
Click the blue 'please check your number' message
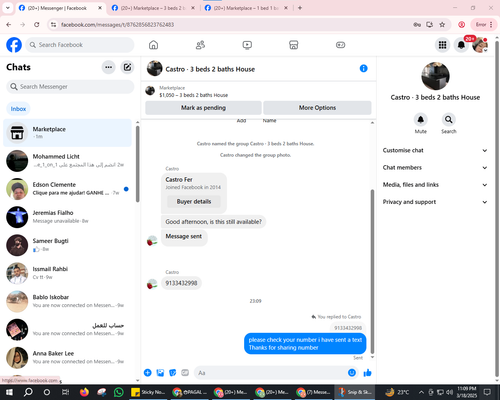coord(305,344)
